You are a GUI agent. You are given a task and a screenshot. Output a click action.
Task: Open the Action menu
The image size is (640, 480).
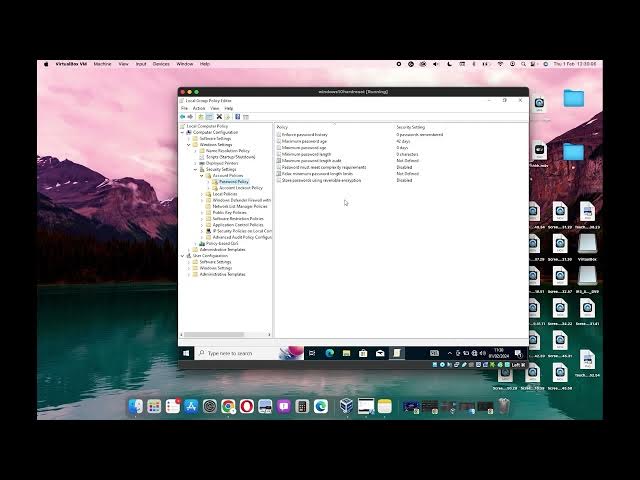click(x=199, y=108)
